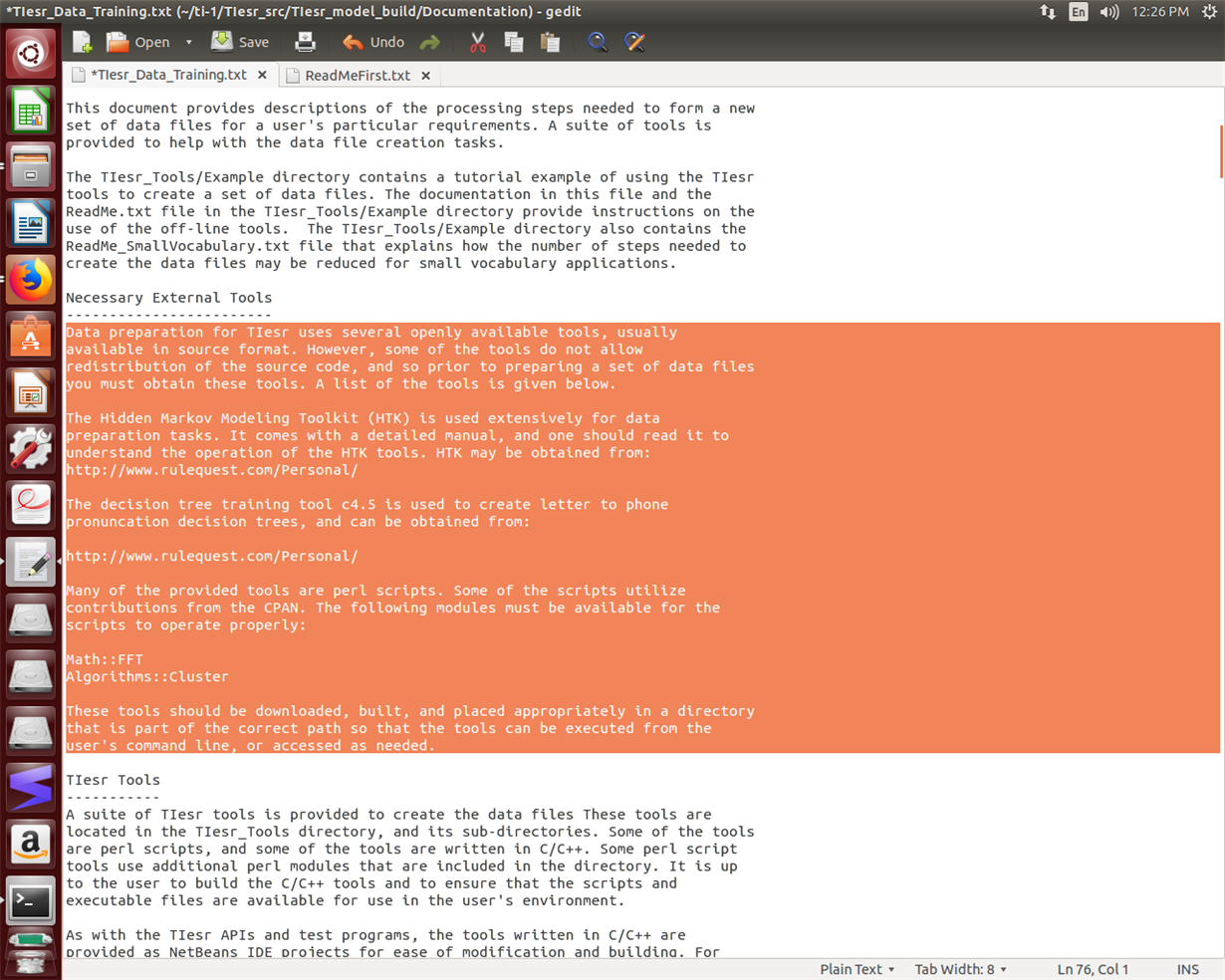Launch LibreOffice Calc from dock
This screenshot has width=1225, height=980.
tap(31, 111)
